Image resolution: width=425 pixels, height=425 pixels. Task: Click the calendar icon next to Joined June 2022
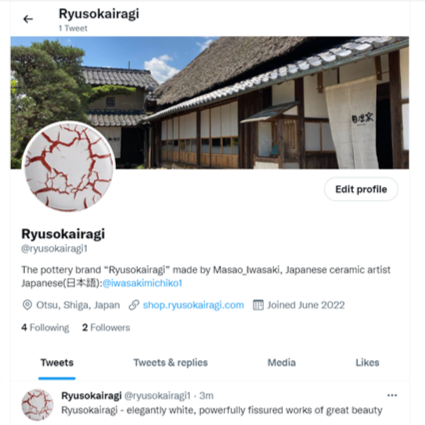point(258,305)
